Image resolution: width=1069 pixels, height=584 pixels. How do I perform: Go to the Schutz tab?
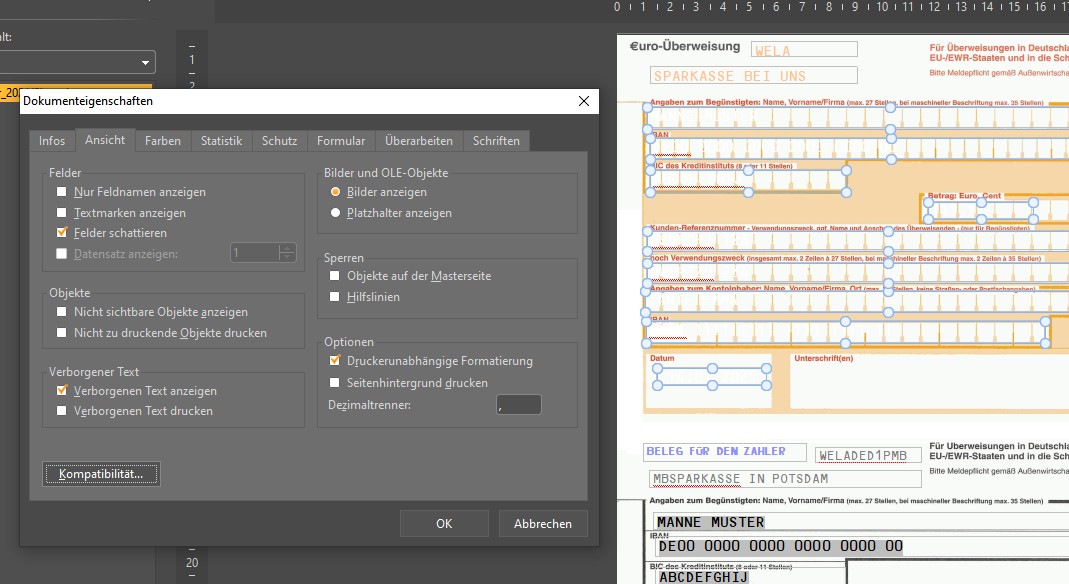pyautogui.click(x=280, y=140)
